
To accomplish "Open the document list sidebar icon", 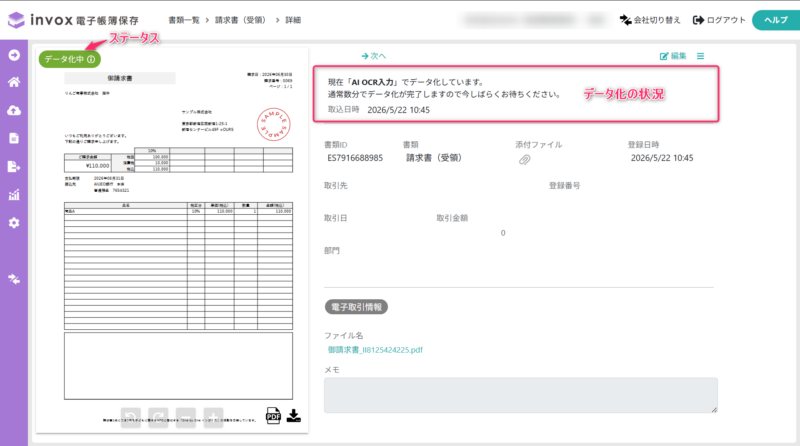I will point(14,138).
